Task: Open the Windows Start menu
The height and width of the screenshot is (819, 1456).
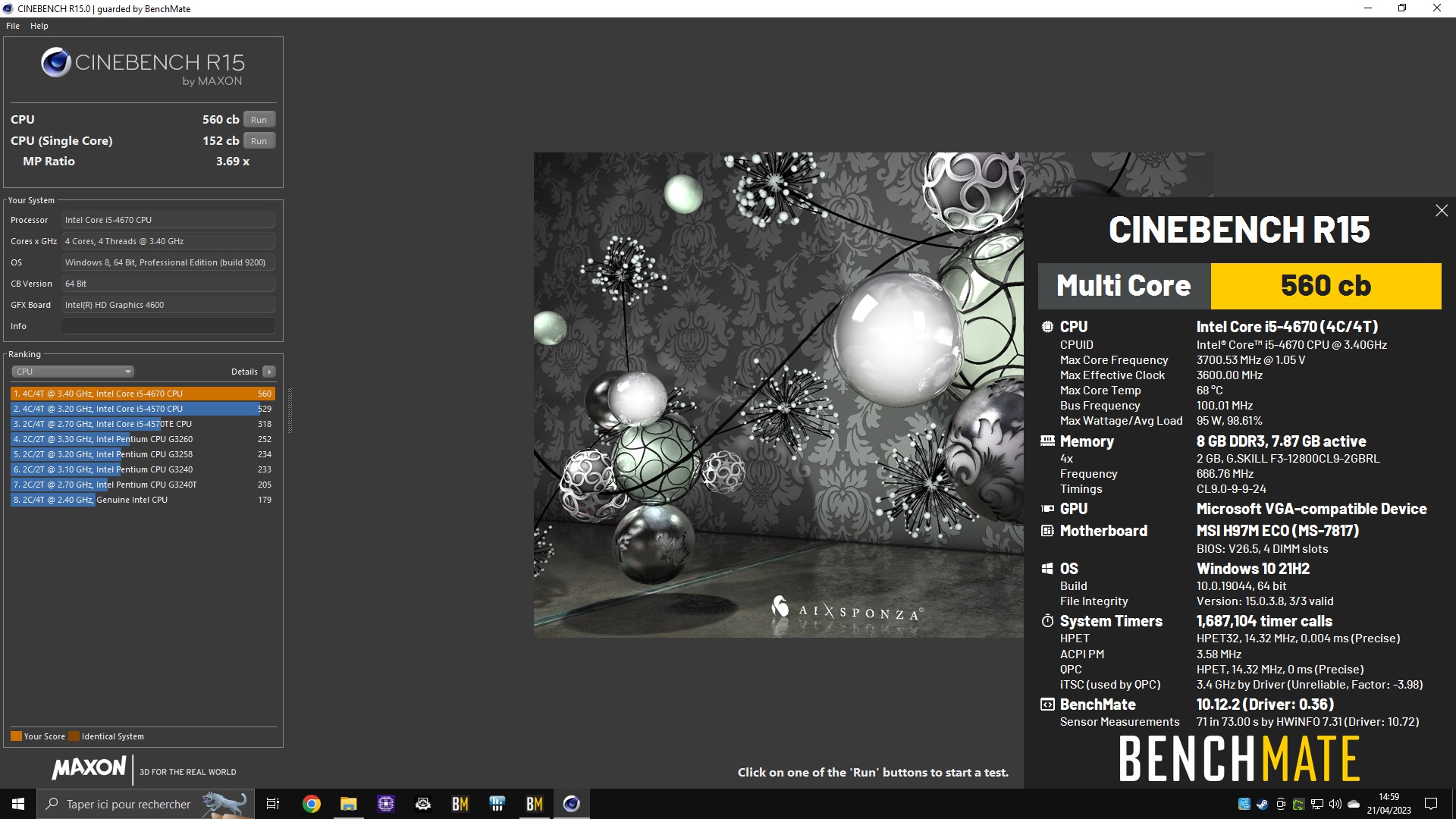Action: (18, 804)
